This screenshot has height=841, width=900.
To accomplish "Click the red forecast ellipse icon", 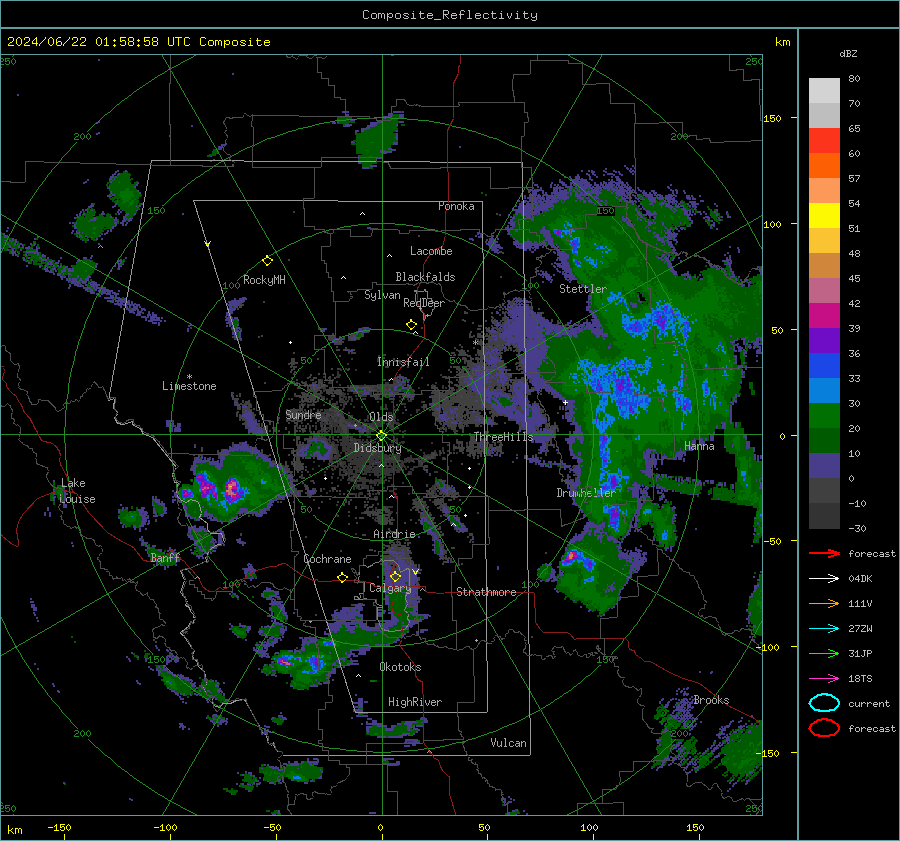I will (824, 728).
